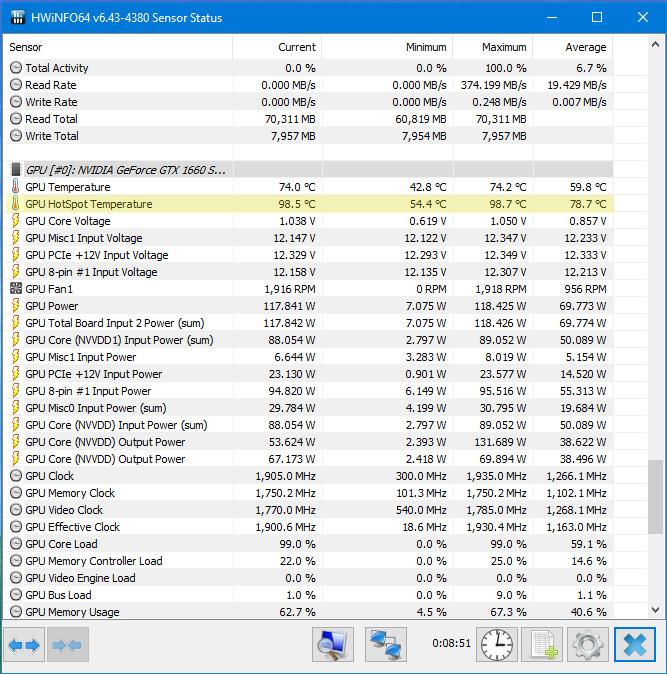The width and height of the screenshot is (667, 674).
Task: Select the GPU [#0]: NVIDIA GeForce GTX 1660 row
Action: click(x=308, y=169)
